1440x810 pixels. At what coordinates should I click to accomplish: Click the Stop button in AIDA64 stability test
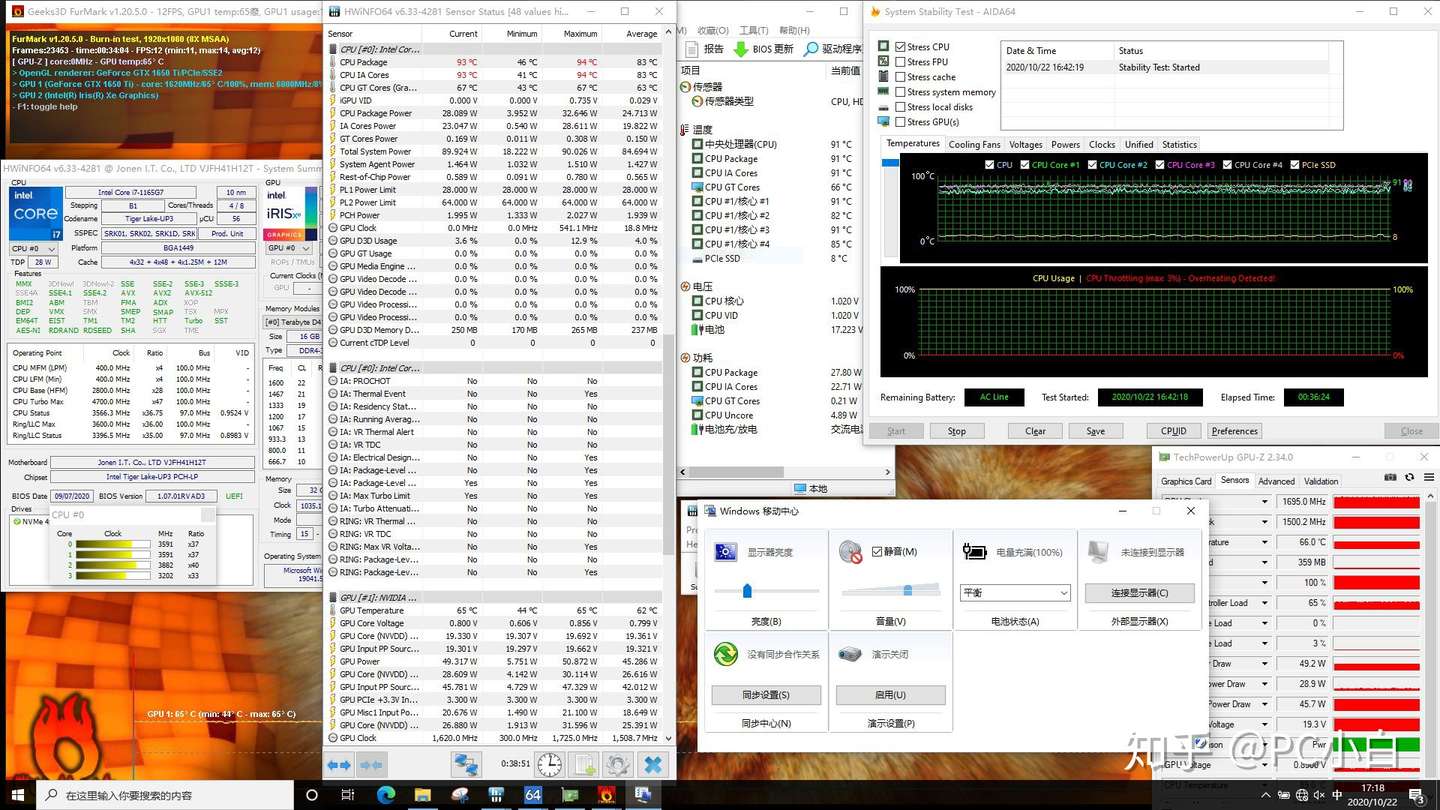pyautogui.click(x=955, y=430)
